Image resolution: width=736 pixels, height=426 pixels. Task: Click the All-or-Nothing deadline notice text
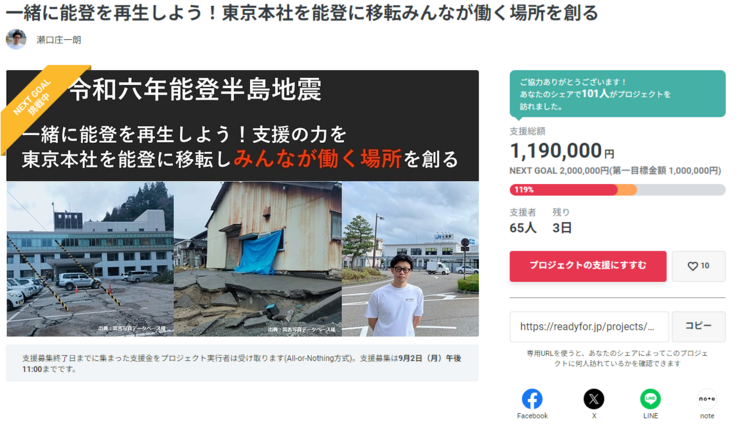242,363
